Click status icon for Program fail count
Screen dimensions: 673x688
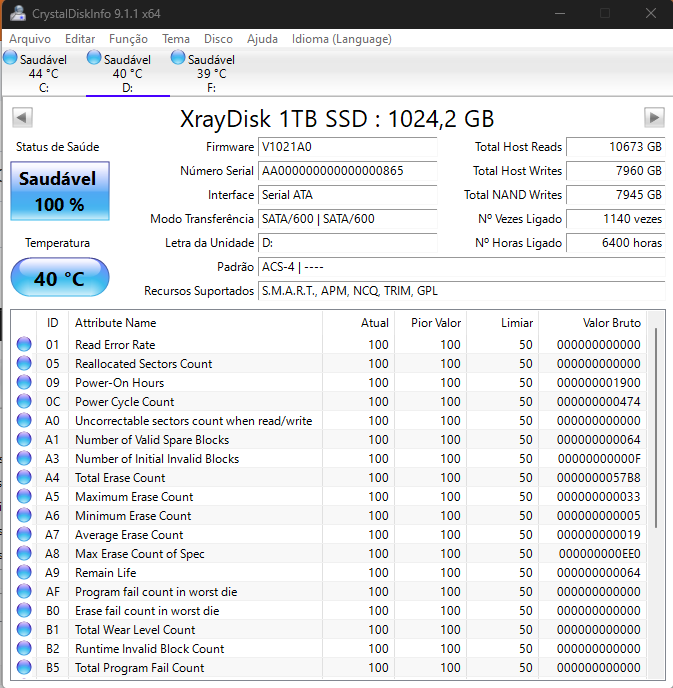[24, 591]
